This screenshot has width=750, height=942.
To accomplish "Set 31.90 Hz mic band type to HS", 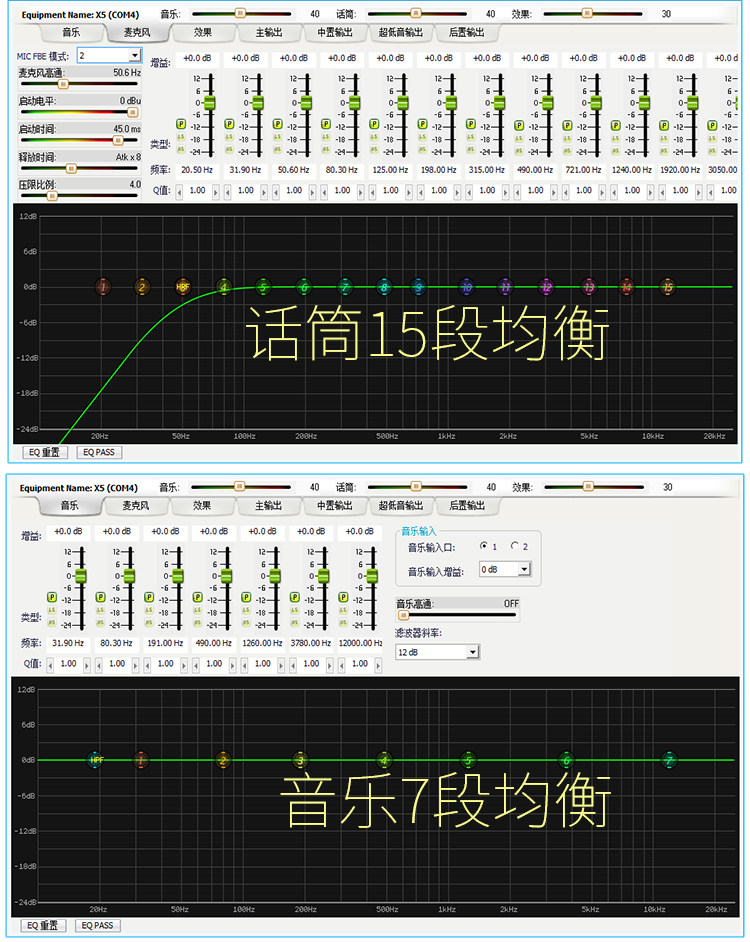I will pos(229,150).
